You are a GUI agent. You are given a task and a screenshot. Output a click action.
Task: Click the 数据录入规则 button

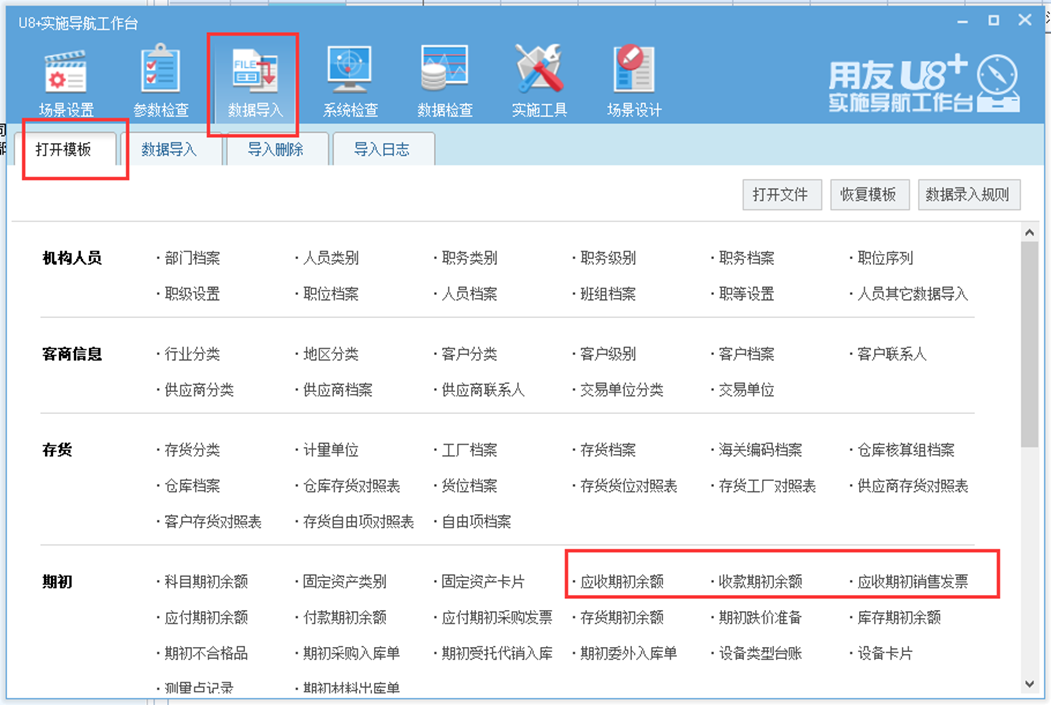tap(968, 195)
